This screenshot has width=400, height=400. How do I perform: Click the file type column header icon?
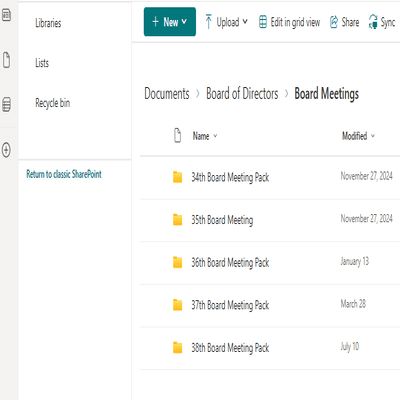178,136
